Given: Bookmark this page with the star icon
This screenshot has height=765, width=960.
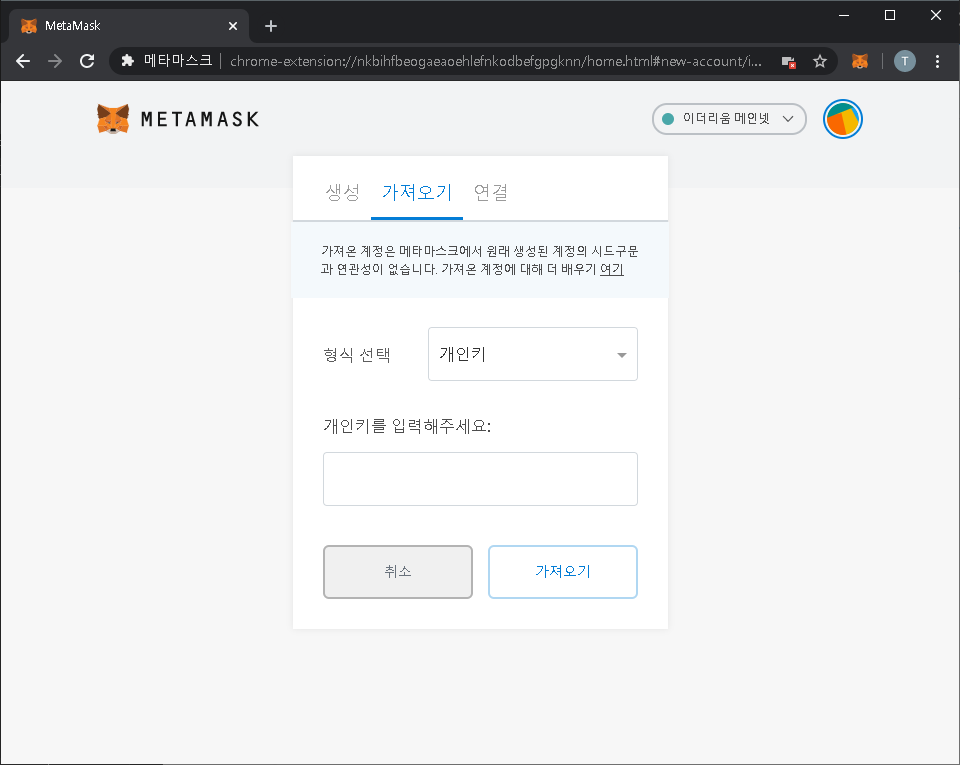Looking at the screenshot, I should [820, 61].
